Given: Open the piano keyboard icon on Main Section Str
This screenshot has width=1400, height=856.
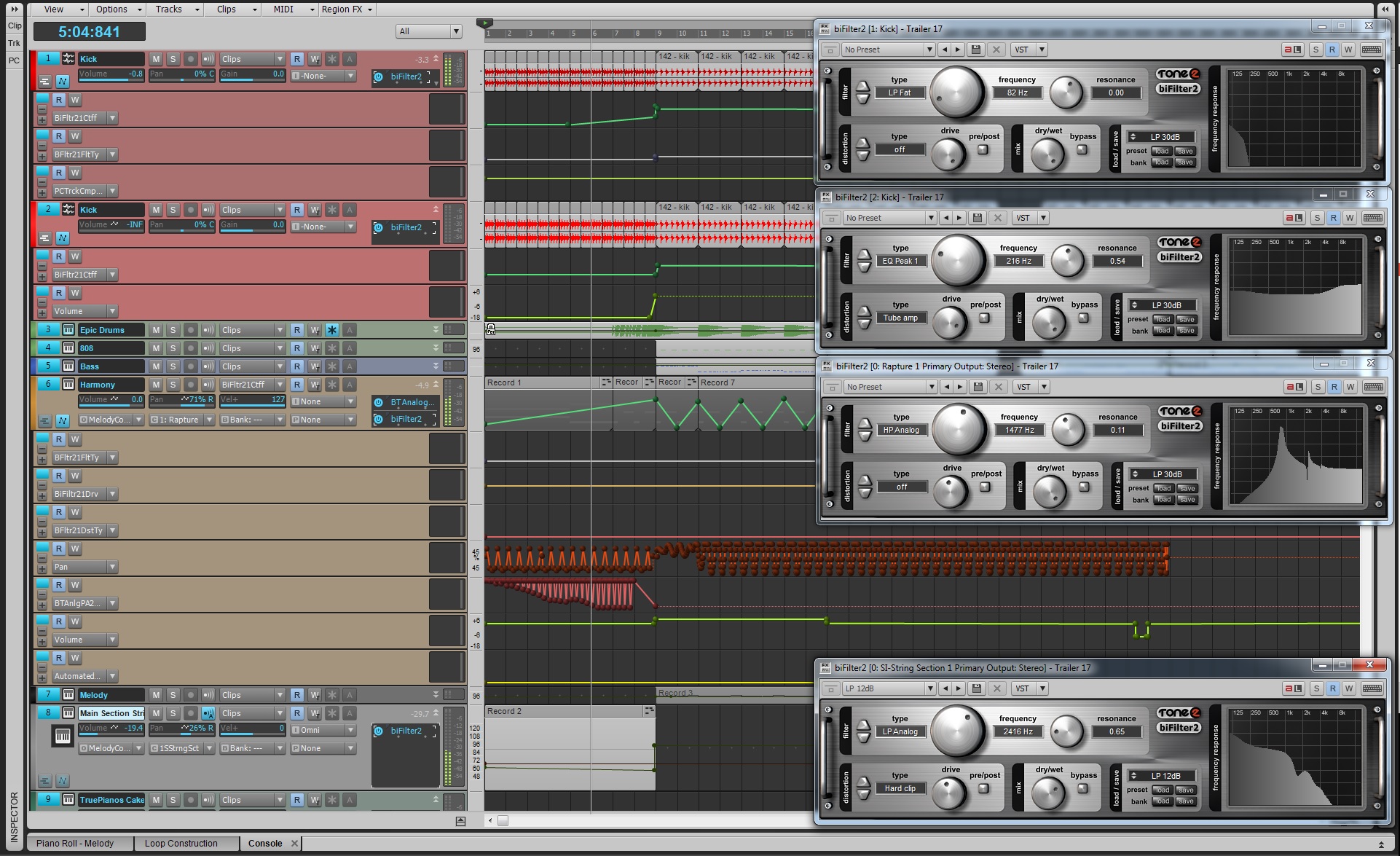Looking at the screenshot, I should click(x=63, y=736).
